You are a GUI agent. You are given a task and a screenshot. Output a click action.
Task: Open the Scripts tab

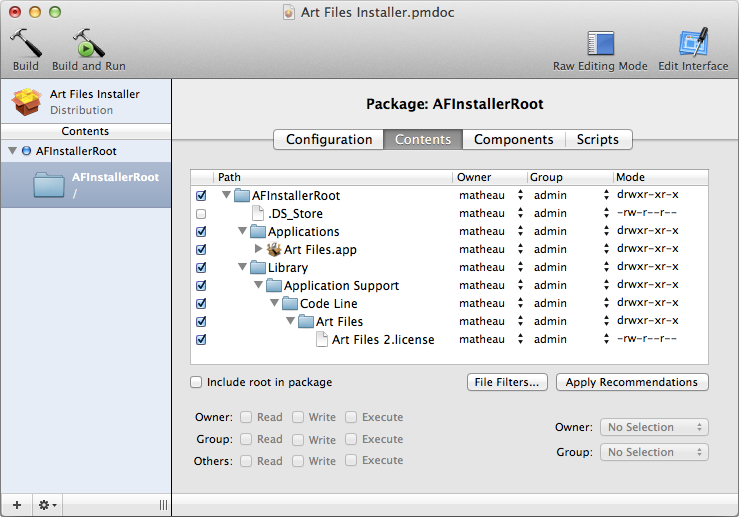[x=598, y=140]
